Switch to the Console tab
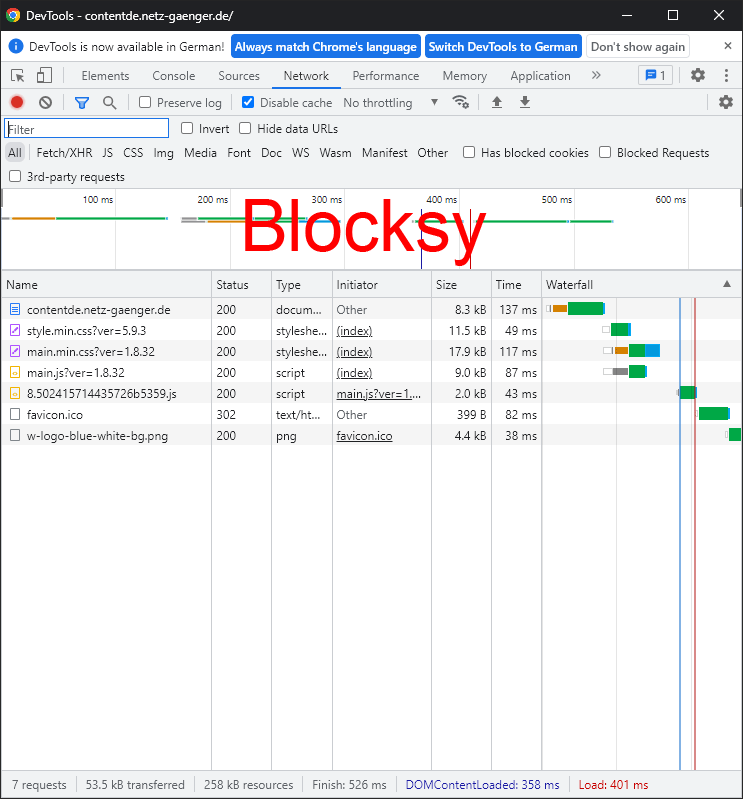 coord(174,76)
